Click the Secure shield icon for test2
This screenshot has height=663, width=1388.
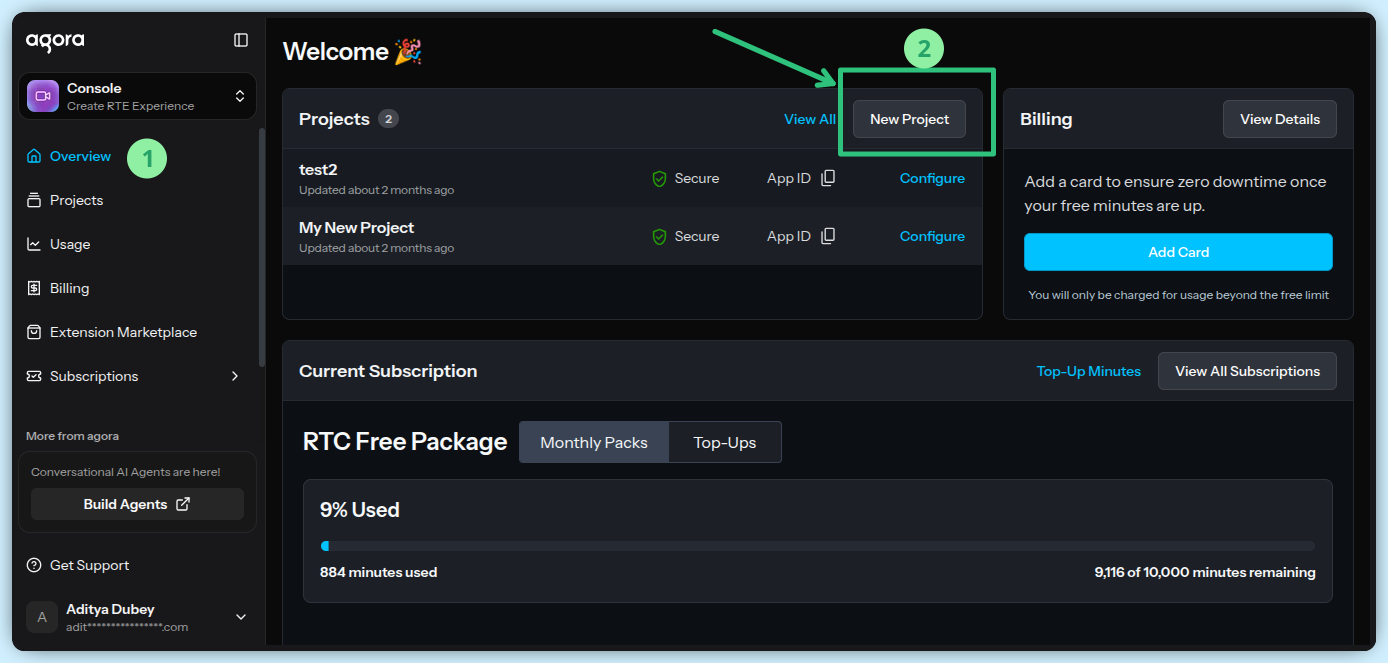659,179
